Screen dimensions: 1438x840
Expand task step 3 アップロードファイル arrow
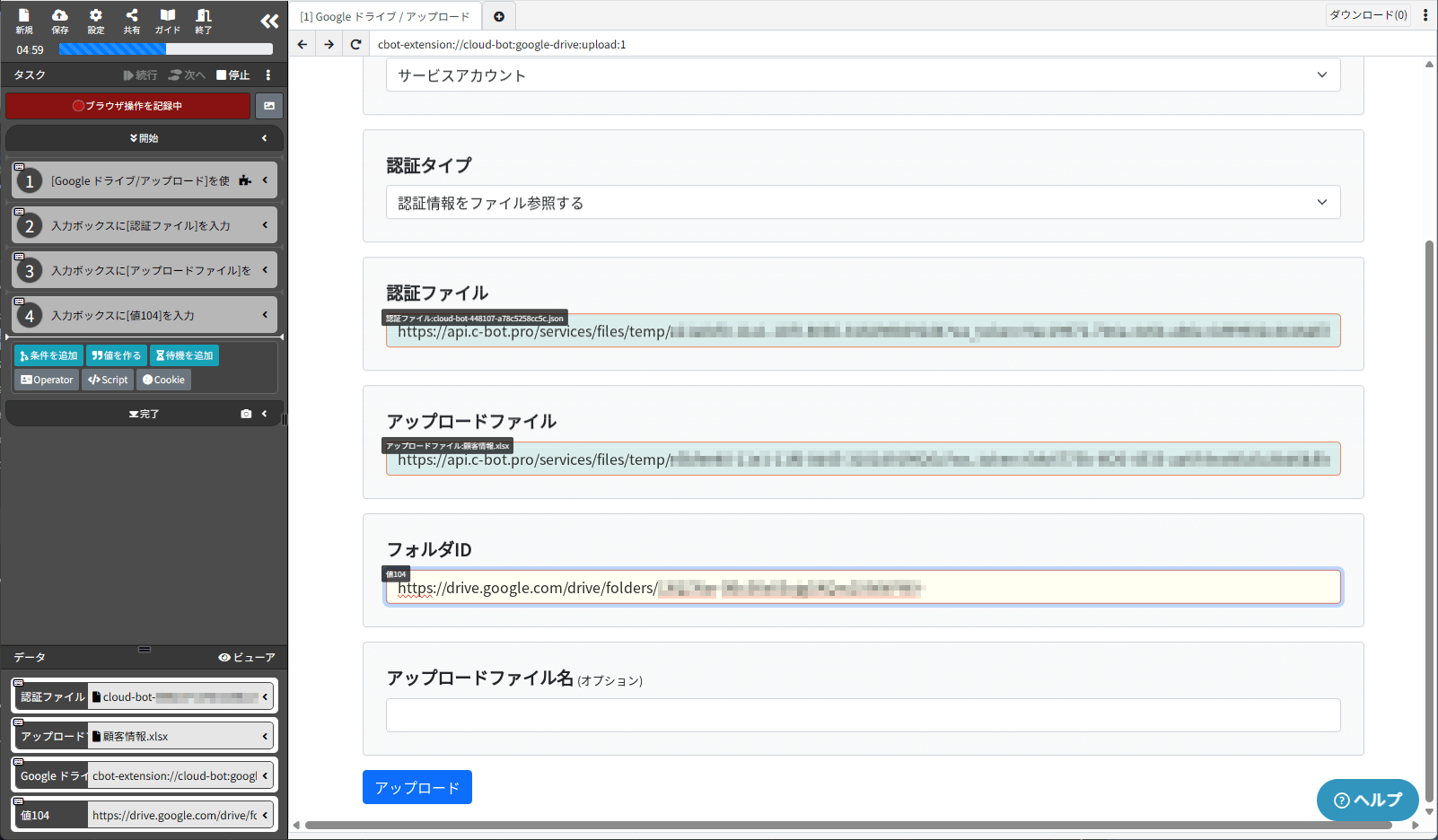coord(265,270)
